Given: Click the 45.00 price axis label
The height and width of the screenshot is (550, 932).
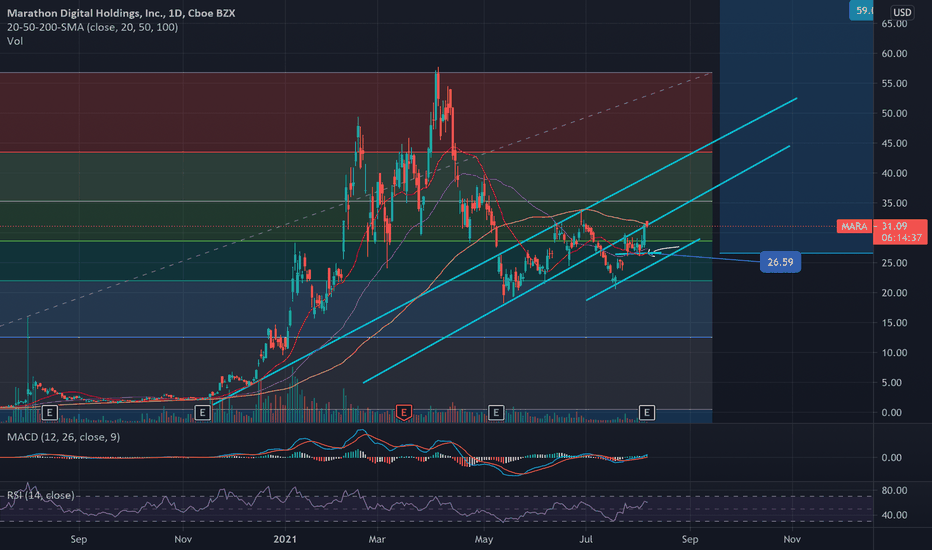Looking at the screenshot, I should coord(894,143).
